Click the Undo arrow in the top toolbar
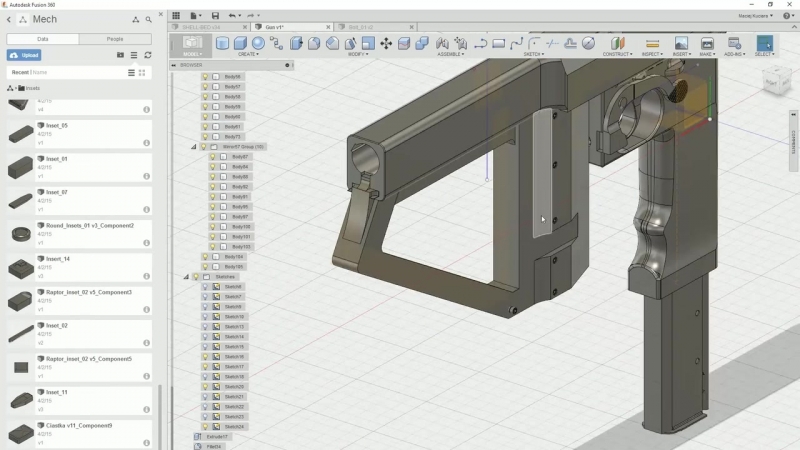Screen dimensions: 800x450 (232, 16)
